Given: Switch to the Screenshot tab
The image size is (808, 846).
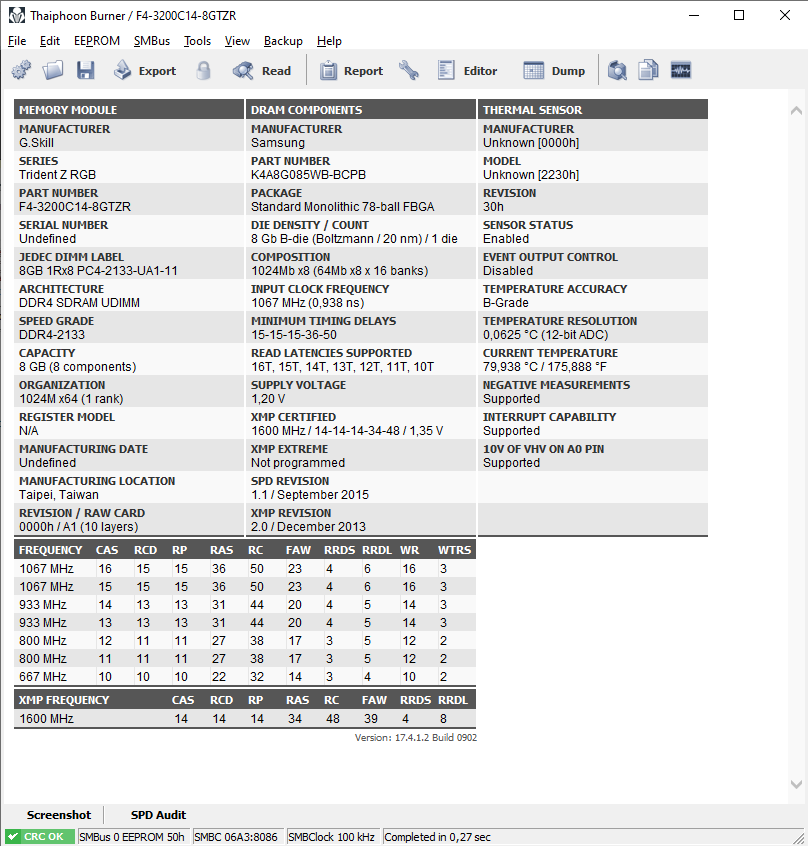Looking at the screenshot, I should 59,815.
